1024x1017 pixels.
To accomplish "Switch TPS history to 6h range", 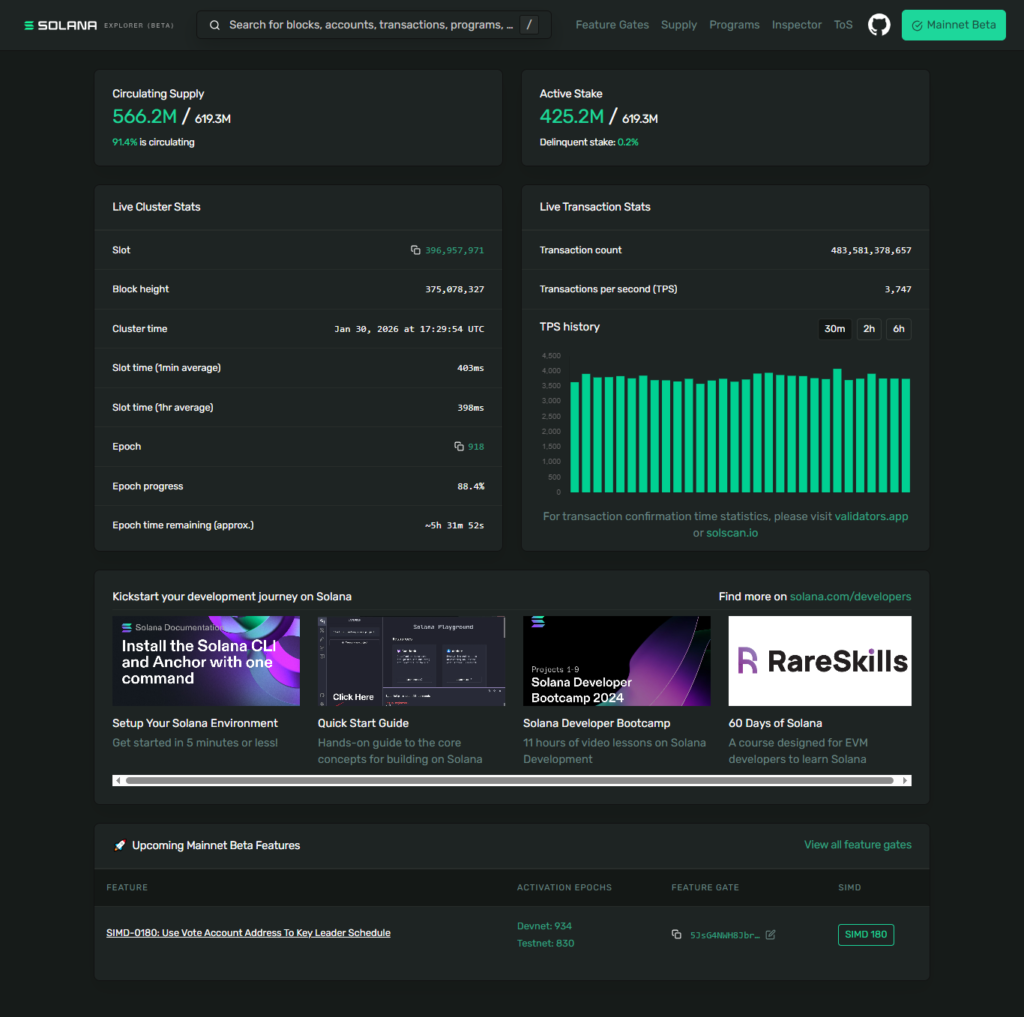I will point(898,329).
